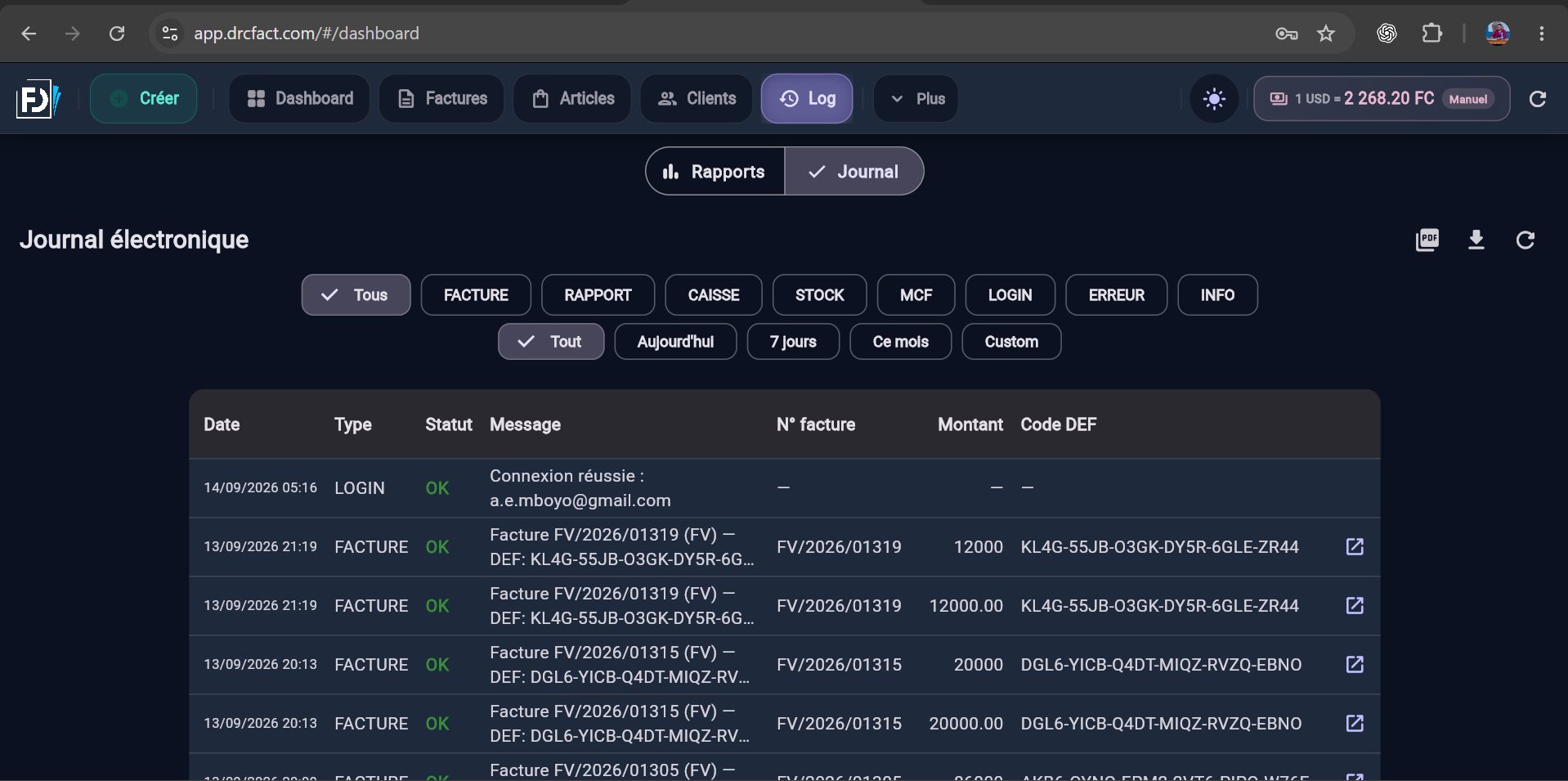Select the 7 jours period filter
The height and width of the screenshot is (781, 1568).
(793, 342)
